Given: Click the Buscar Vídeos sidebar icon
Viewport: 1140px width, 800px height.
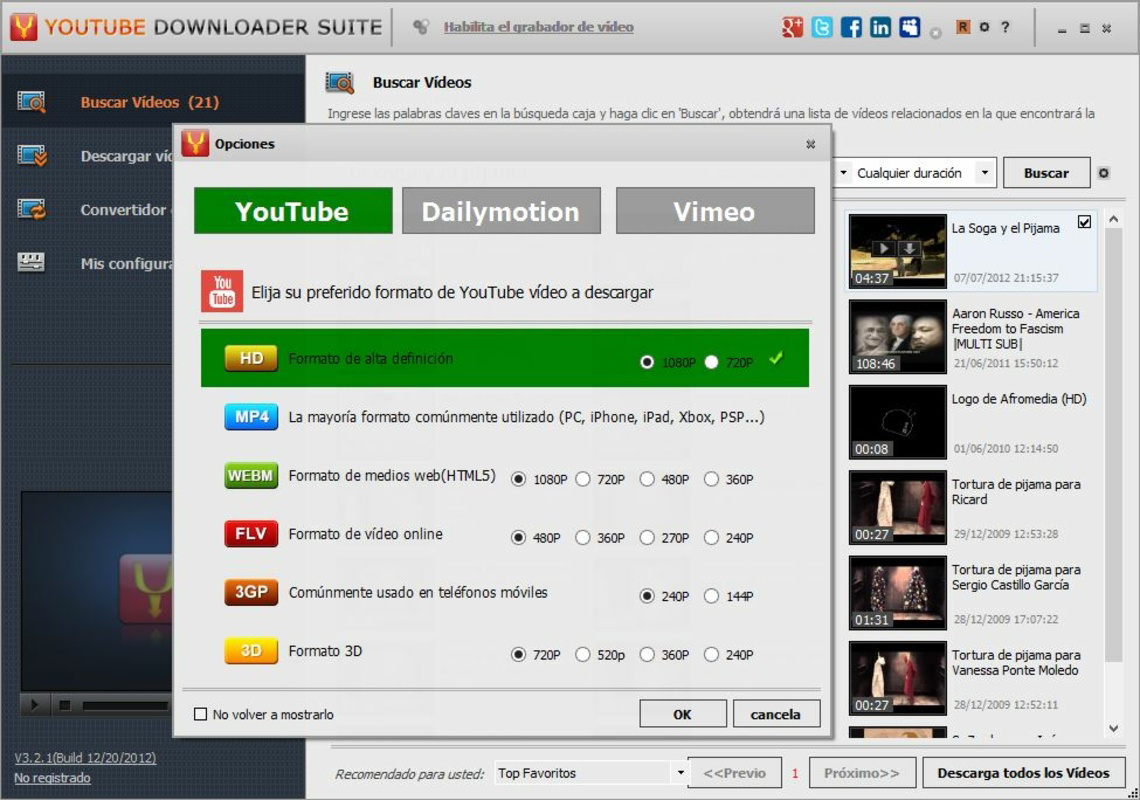Looking at the screenshot, I should pyautogui.click(x=31, y=102).
